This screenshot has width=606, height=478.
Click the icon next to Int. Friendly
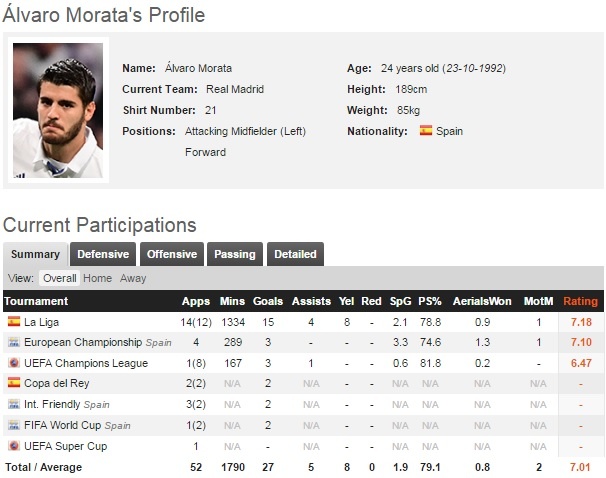13,405
